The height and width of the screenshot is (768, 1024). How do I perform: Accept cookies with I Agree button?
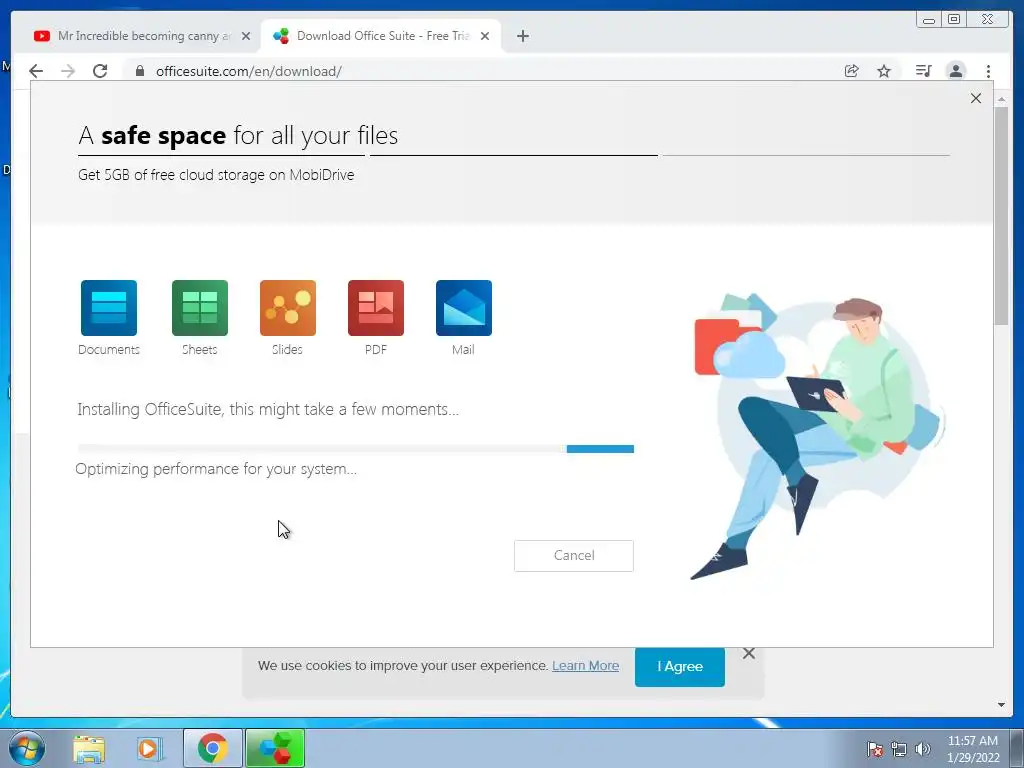(x=679, y=667)
